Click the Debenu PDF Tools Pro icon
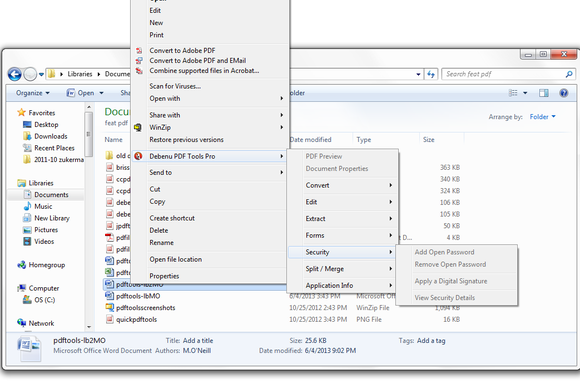 [138, 156]
